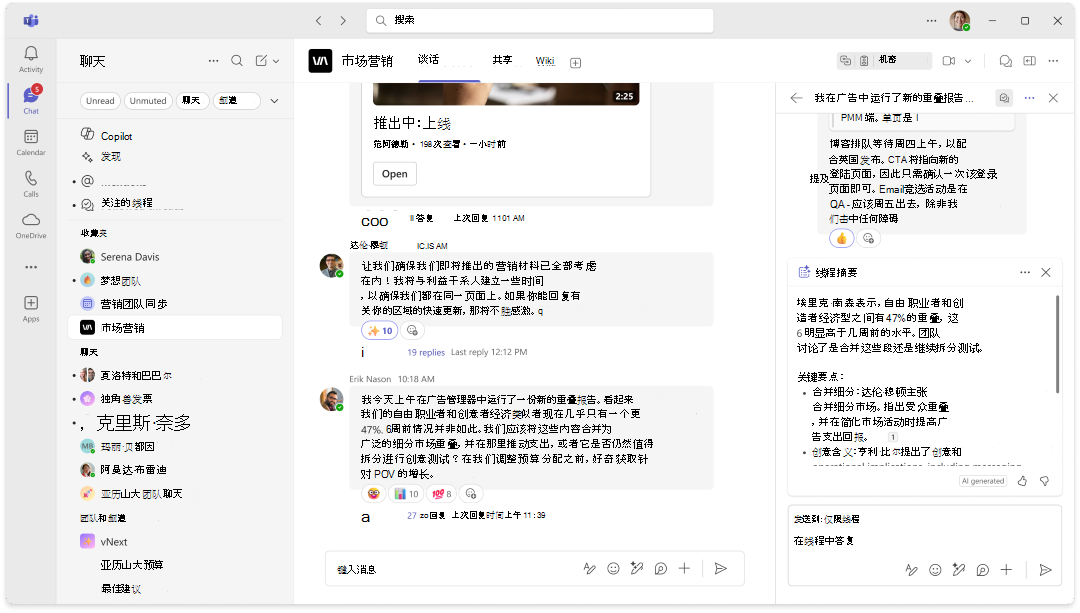Toggle the face emoji reaction on Erik's message
Screen dimensions: 1080x613
[x=374, y=493]
